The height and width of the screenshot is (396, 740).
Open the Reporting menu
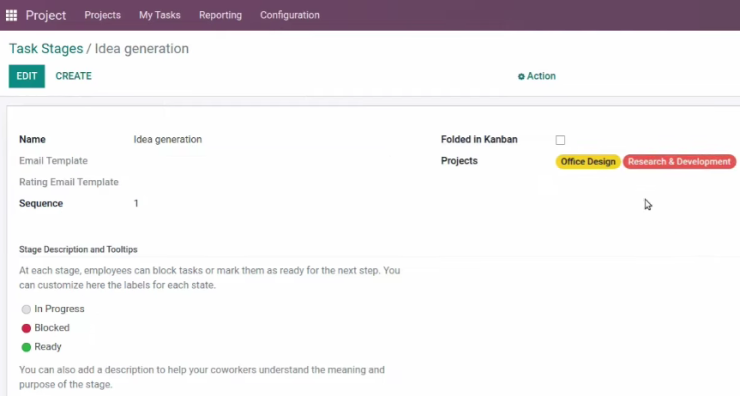(x=220, y=15)
